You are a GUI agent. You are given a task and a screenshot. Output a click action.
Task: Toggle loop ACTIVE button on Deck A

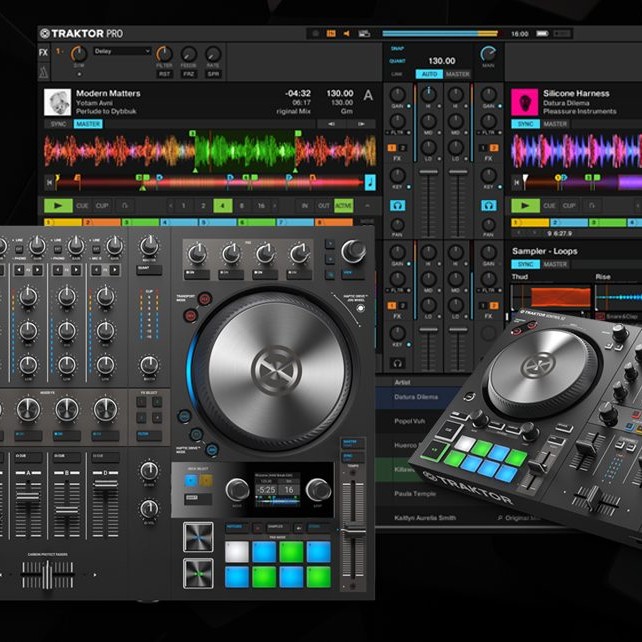click(343, 206)
